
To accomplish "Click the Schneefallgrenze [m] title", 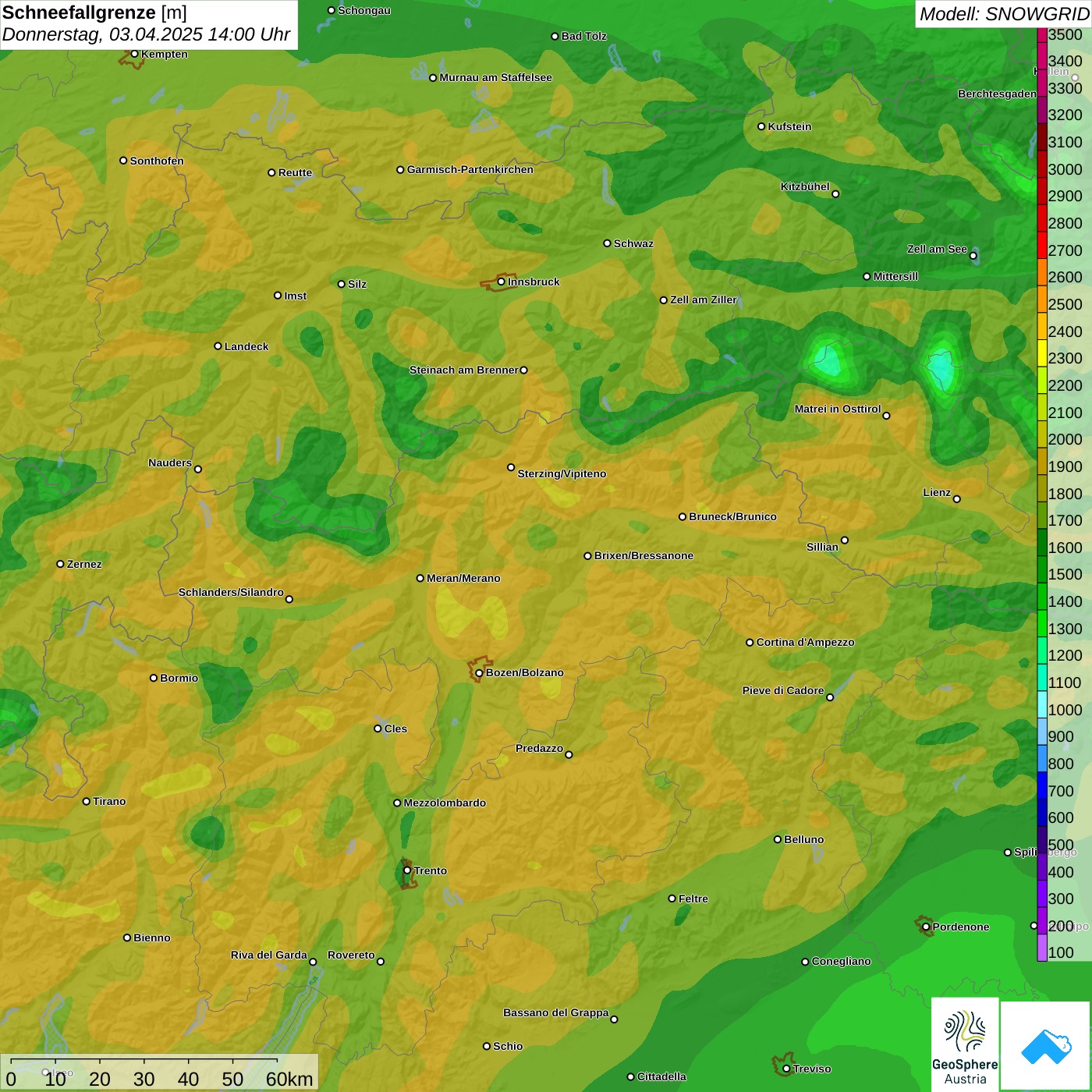I will [94, 12].
